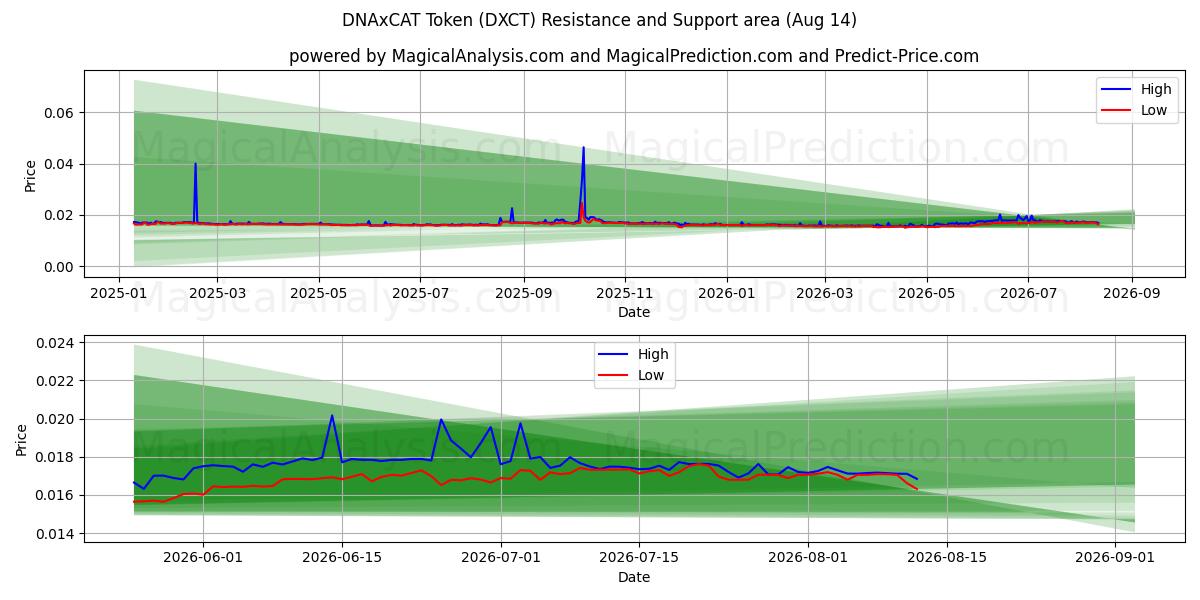This screenshot has width=1200, height=600.
Task: Click the '0.016' price label on the bottom chart
Action: [58, 496]
